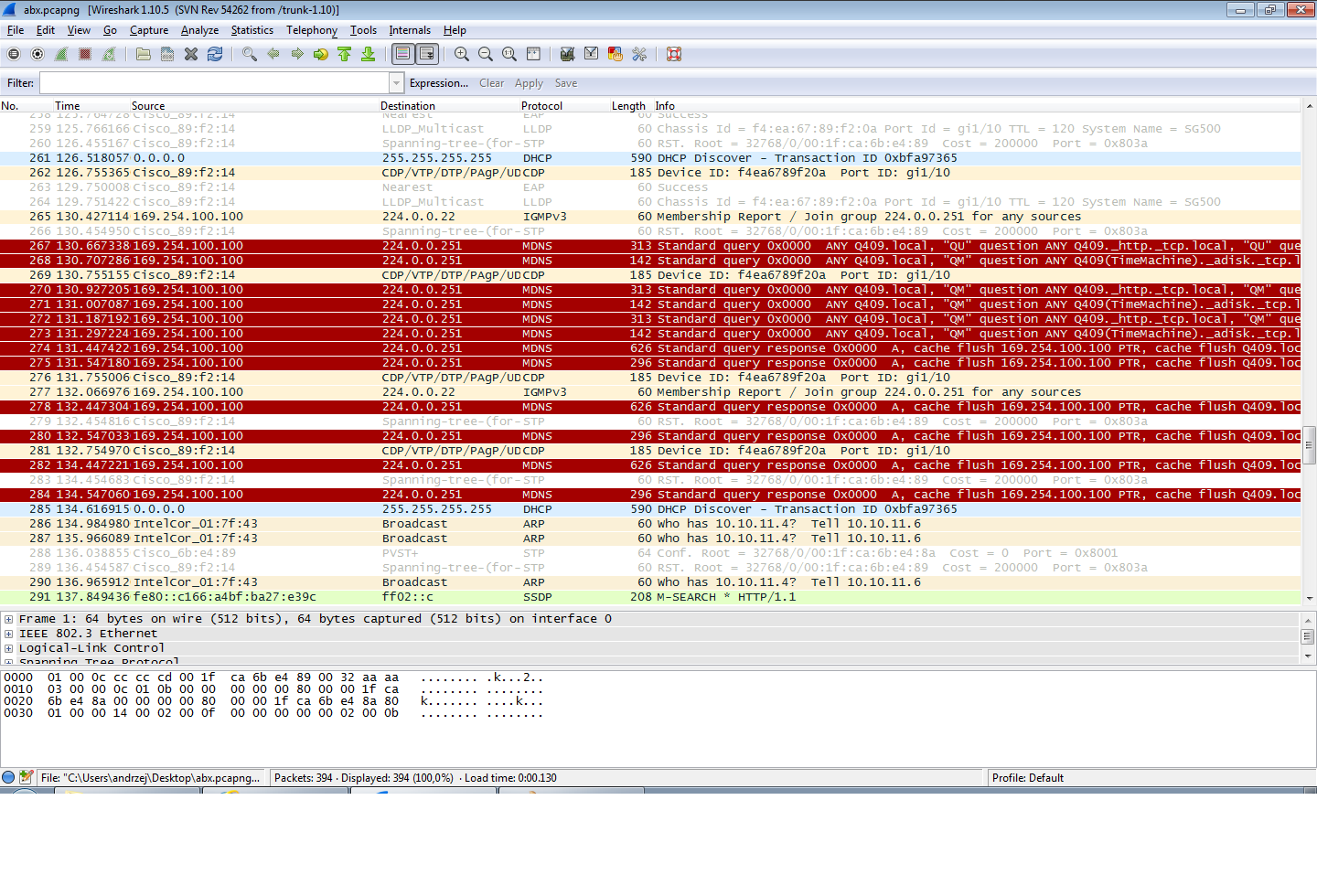Click capture file comment status icon
Screen dimensions: 1317x896
point(26,777)
